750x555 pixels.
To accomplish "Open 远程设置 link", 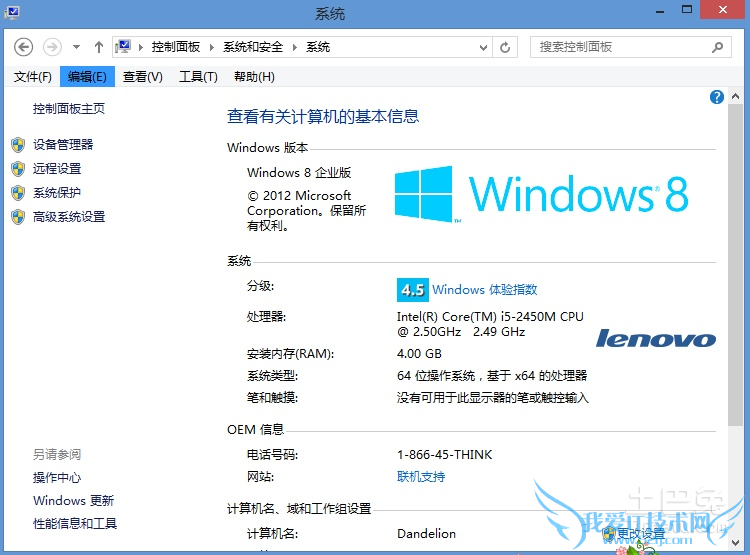I will [57, 168].
